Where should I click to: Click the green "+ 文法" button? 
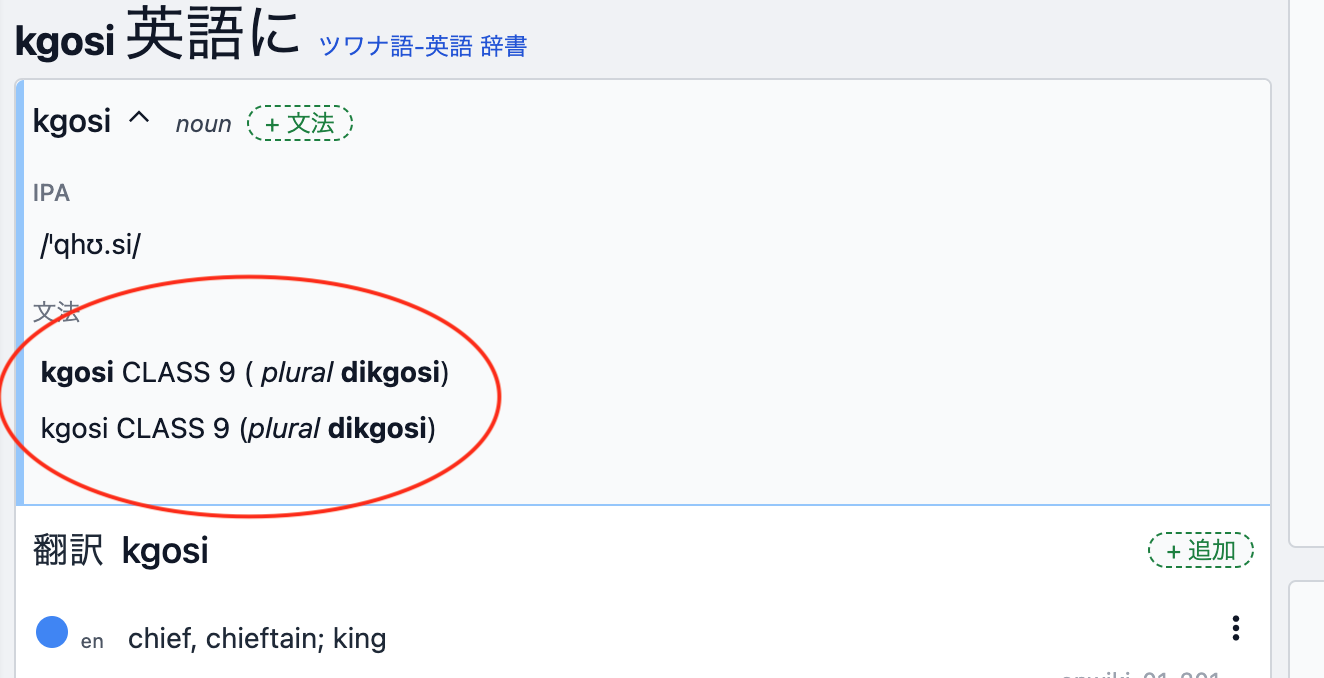click(300, 123)
